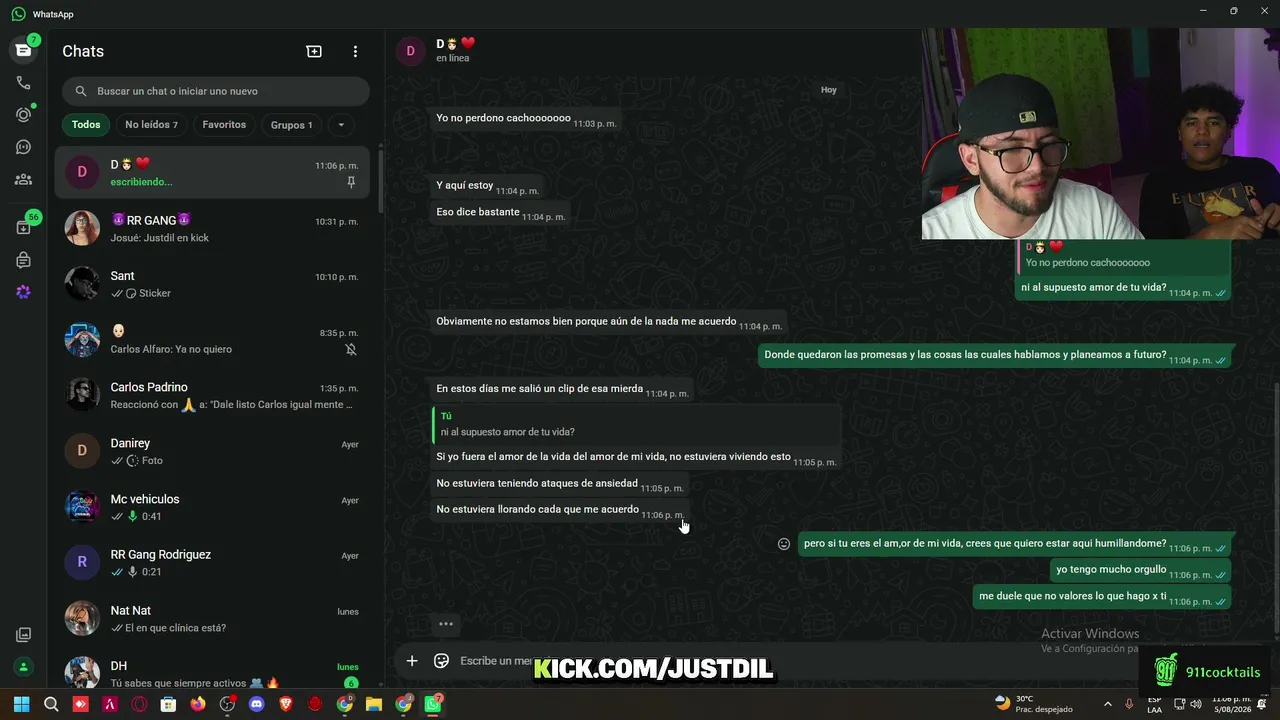Show hidden system tray icons
The image size is (1280, 720).
1107,704
